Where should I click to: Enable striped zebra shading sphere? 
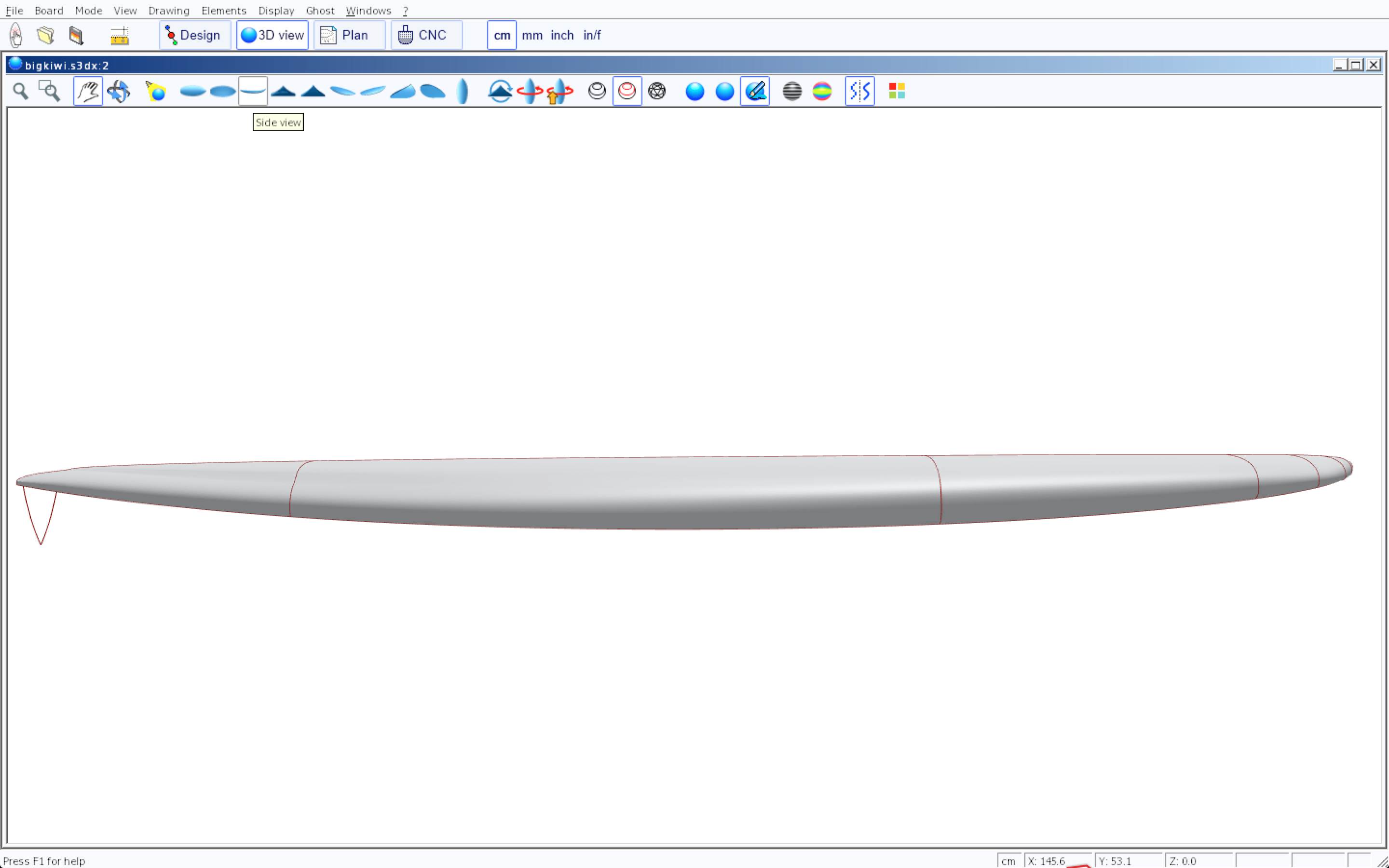click(x=792, y=91)
